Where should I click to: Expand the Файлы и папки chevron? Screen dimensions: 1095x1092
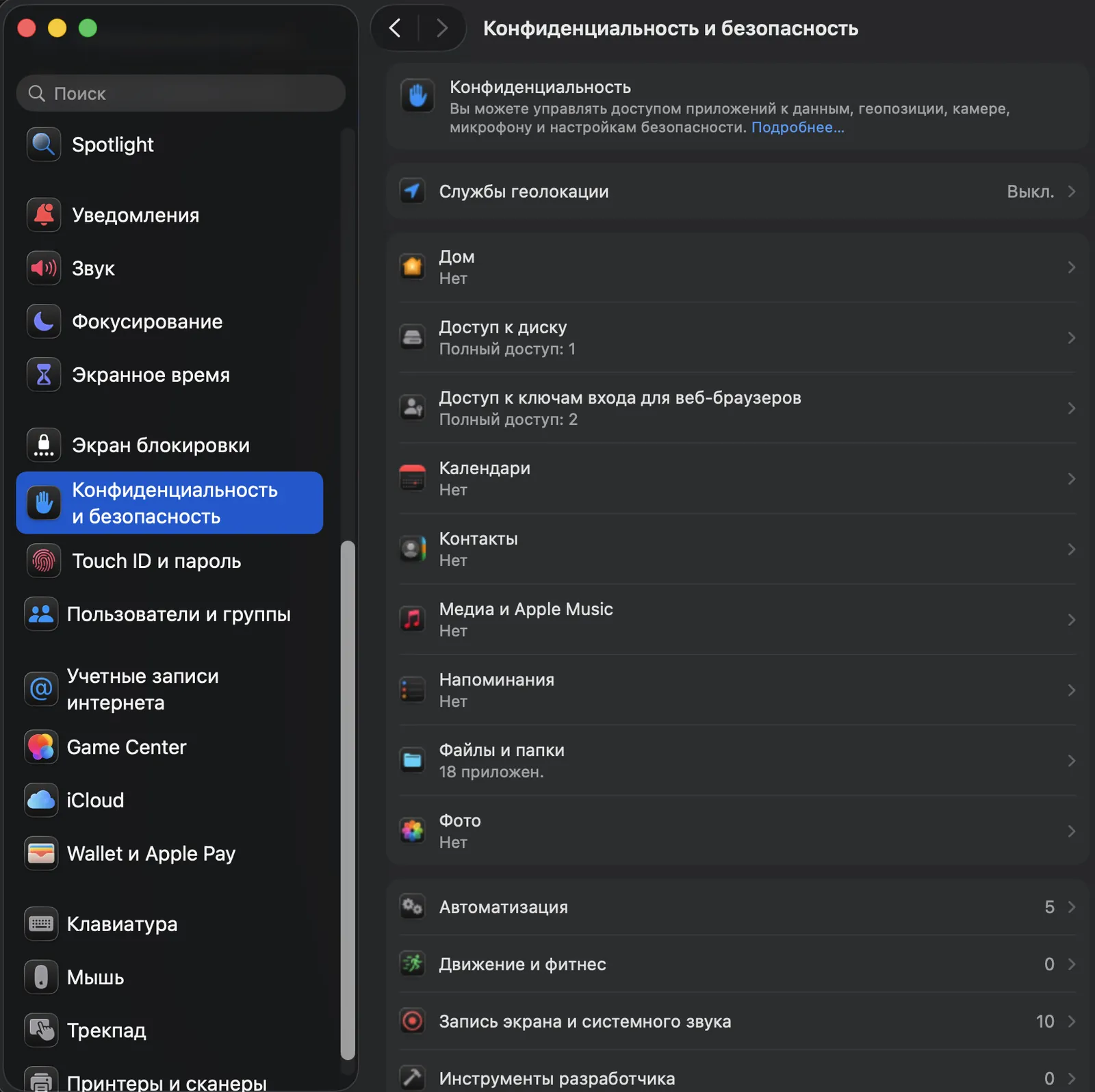[x=1072, y=761]
